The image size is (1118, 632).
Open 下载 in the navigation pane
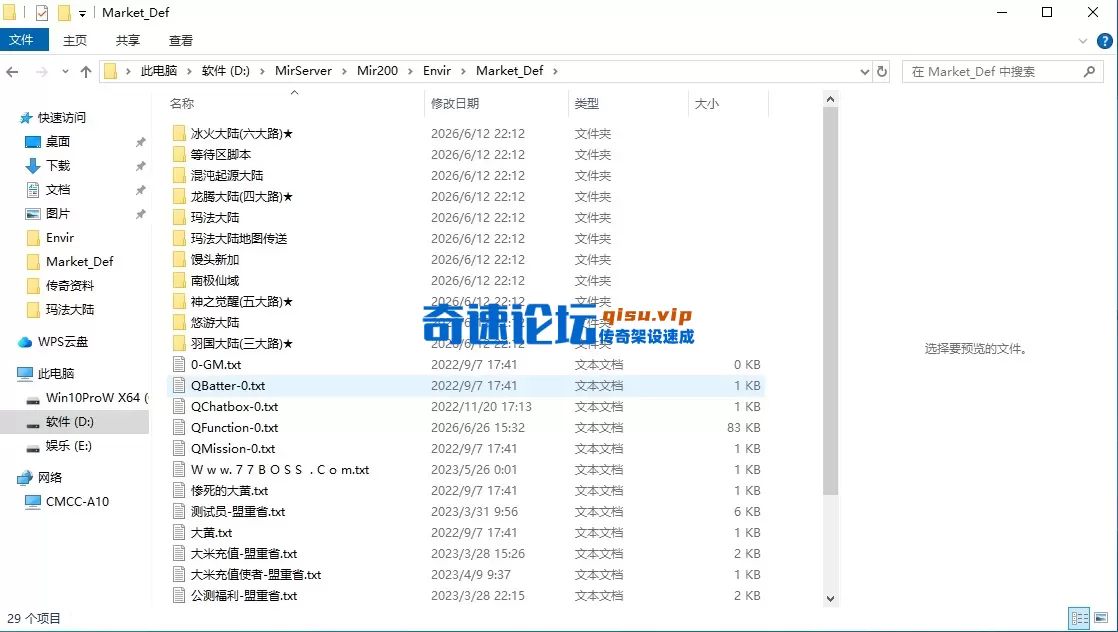point(58,165)
